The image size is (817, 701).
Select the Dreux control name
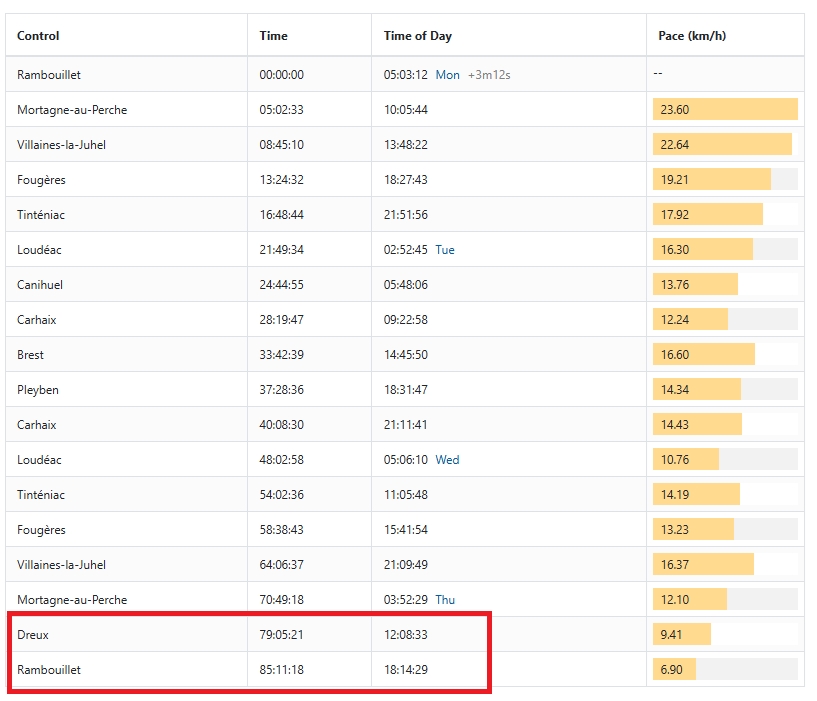(33, 635)
